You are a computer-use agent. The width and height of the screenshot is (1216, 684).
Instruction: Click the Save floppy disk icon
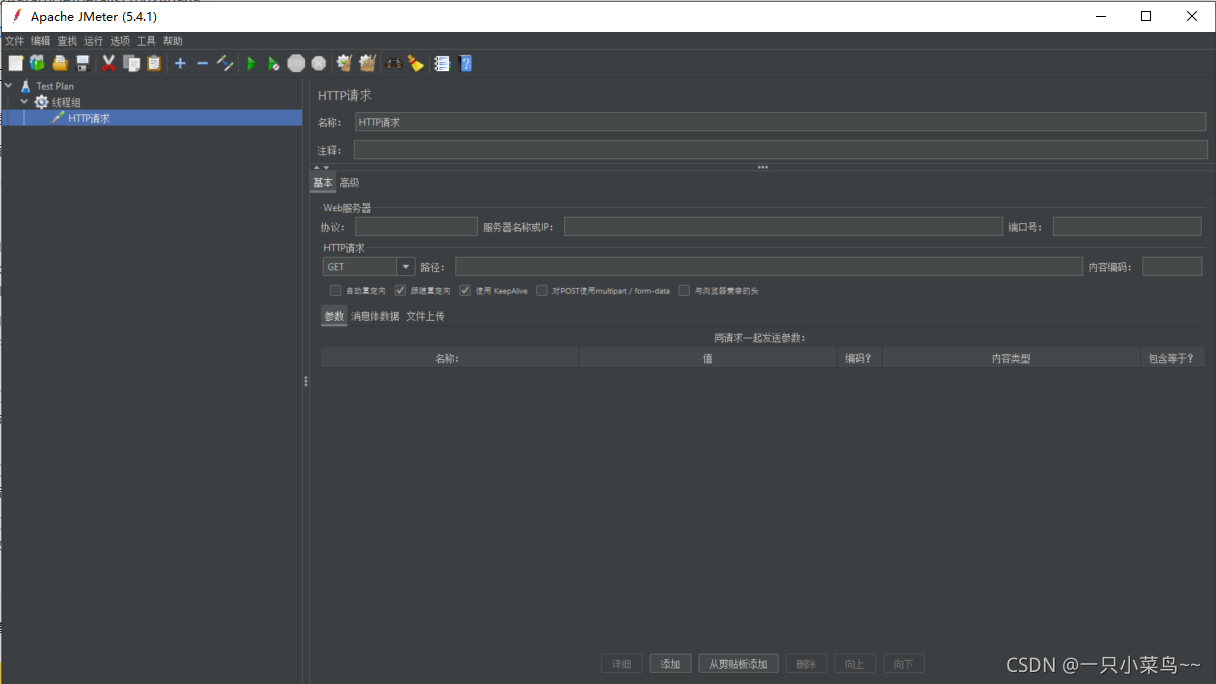point(83,63)
